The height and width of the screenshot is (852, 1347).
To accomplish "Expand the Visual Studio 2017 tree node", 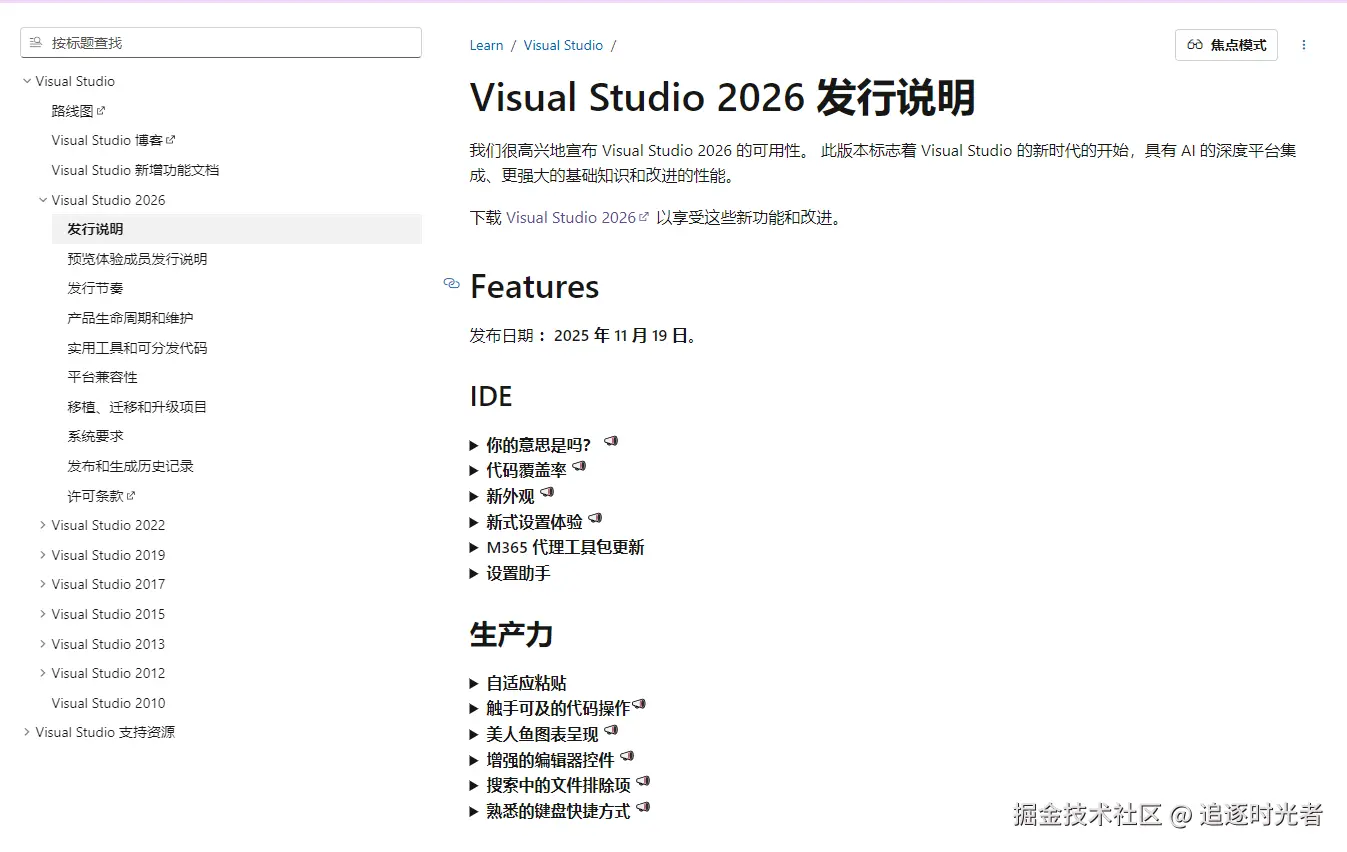I will pos(43,584).
